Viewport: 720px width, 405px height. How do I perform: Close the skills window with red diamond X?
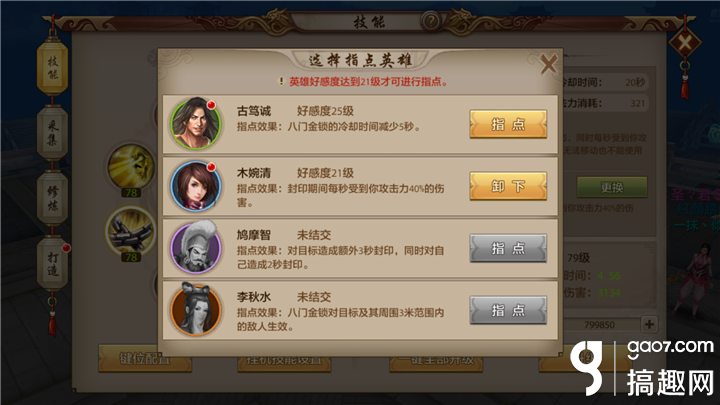(685, 43)
